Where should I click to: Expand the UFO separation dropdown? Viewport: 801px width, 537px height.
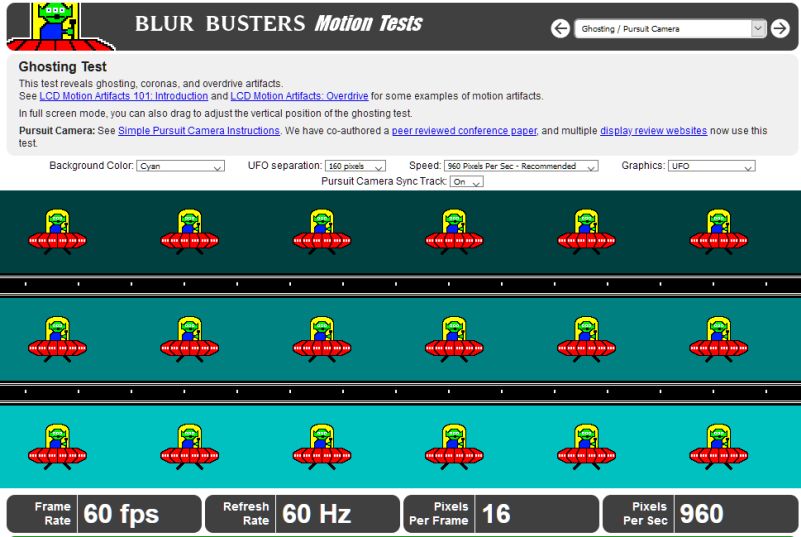(x=355, y=166)
